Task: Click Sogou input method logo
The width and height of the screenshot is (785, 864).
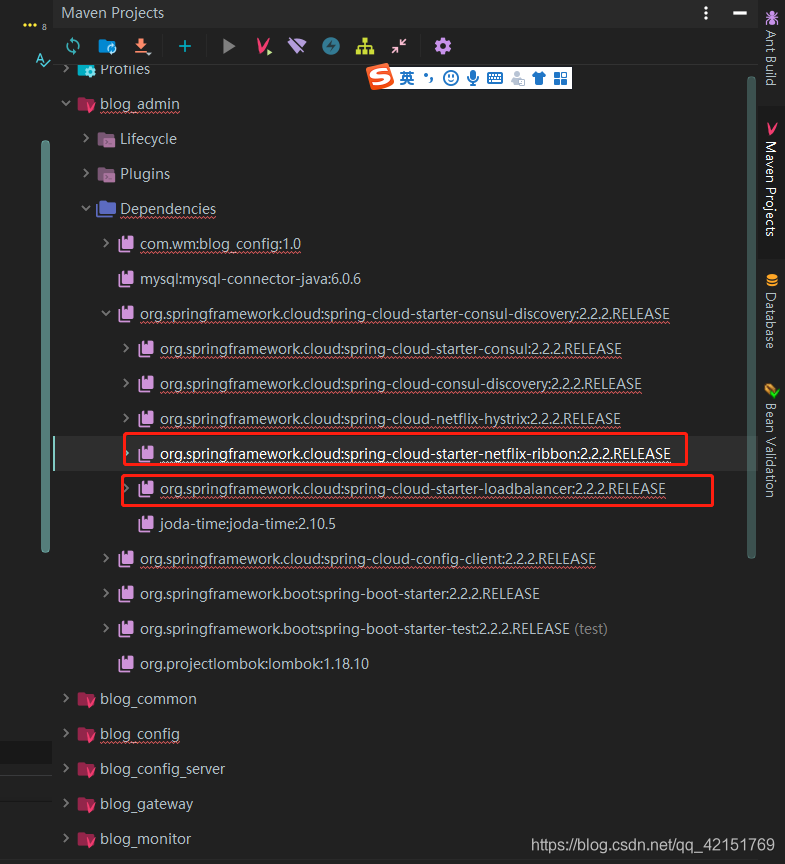Action: click(381, 77)
